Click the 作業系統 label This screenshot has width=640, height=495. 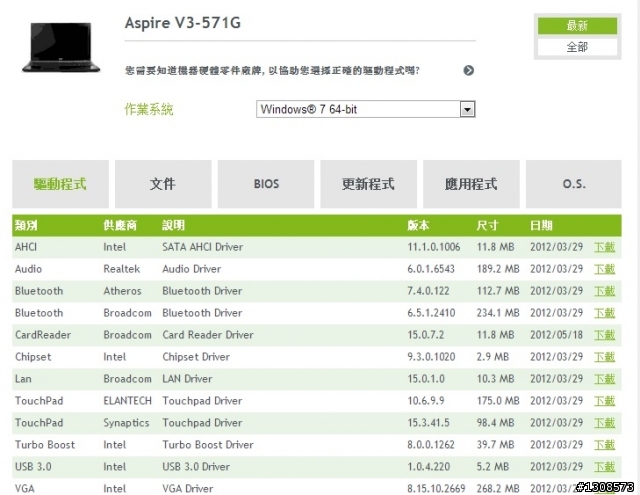tap(149, 109)
